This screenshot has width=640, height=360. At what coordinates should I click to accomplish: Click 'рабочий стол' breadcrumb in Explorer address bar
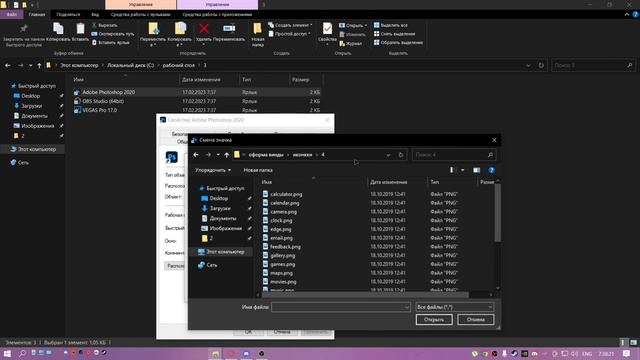178,65
